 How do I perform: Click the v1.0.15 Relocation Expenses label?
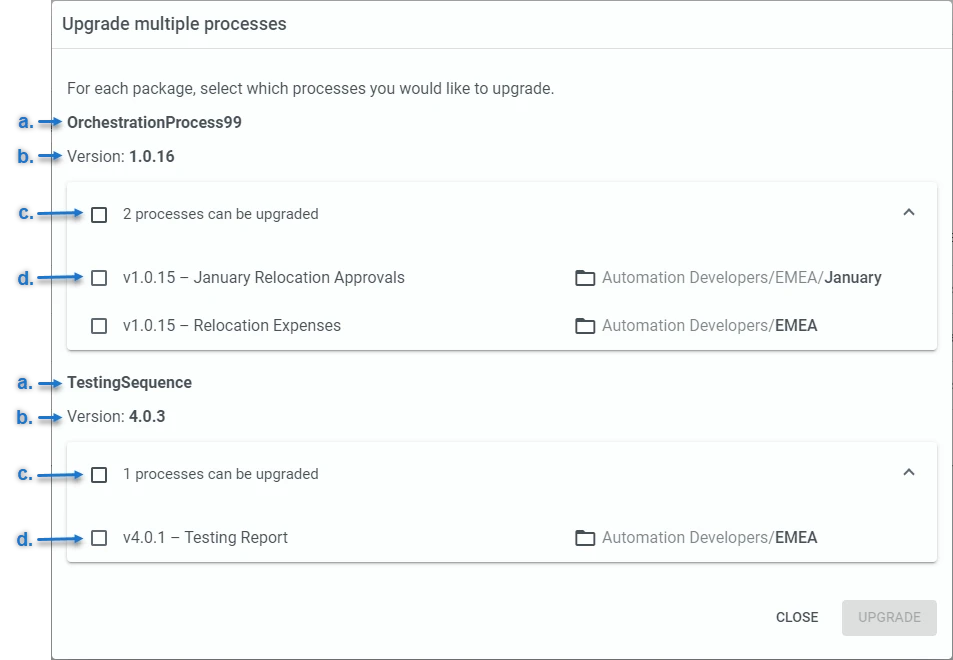click(x=232, y=326)
